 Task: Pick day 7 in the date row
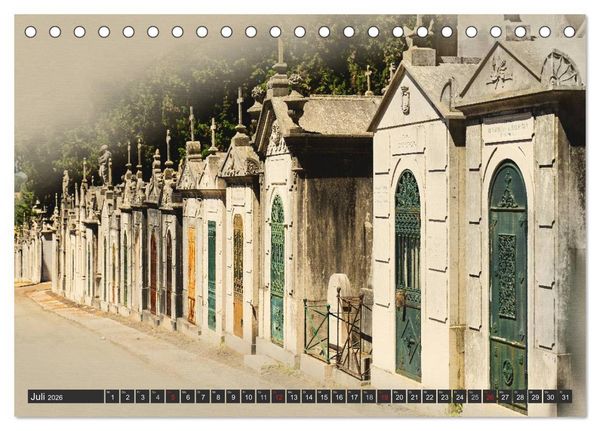click(x=203, y=397)
